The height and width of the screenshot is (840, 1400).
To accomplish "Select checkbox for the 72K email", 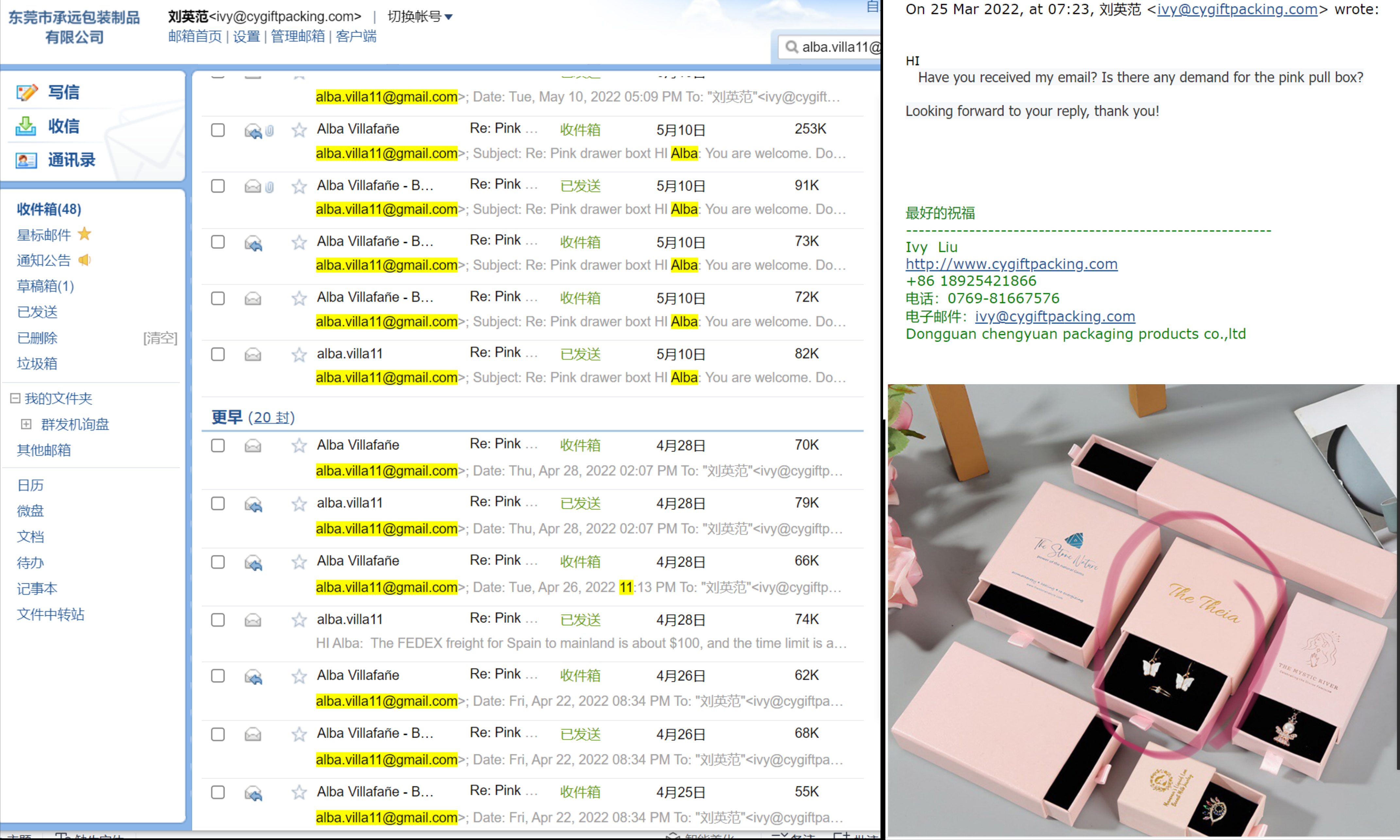I will [218, 298].
